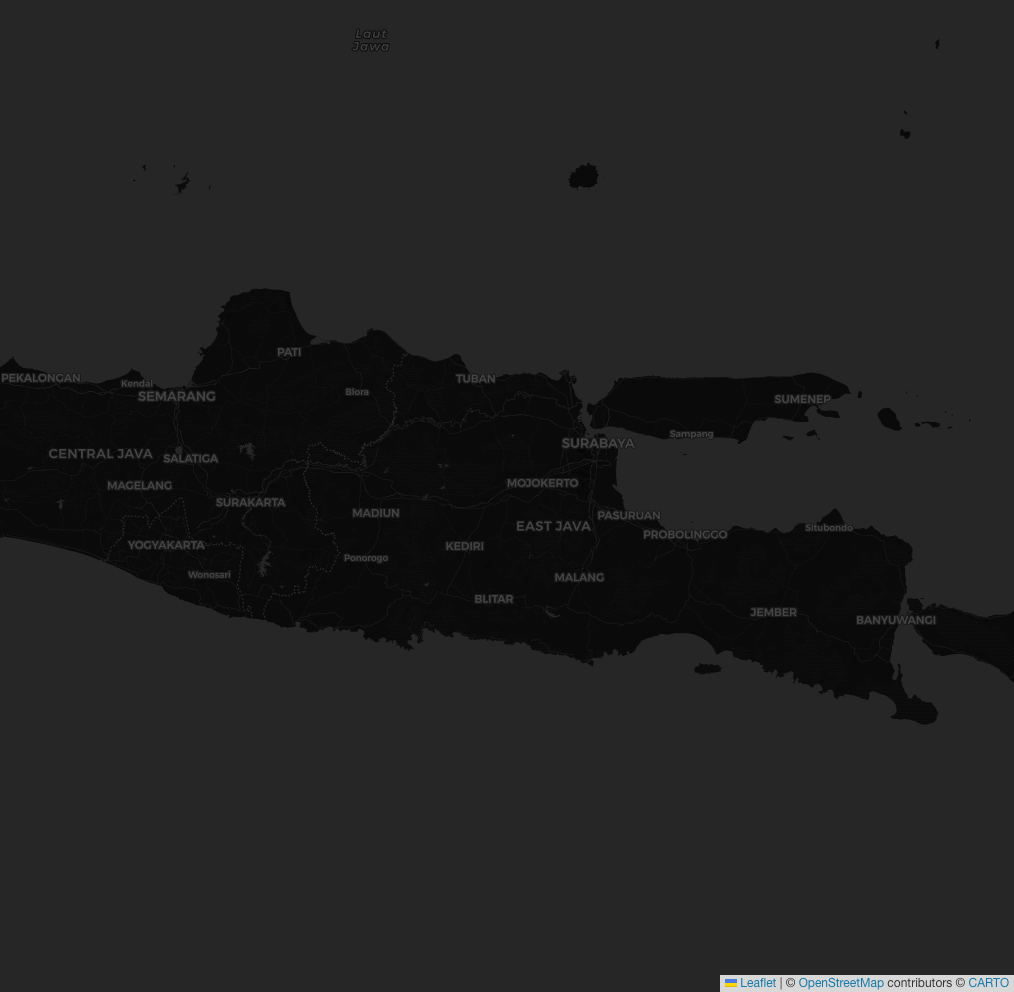Viewport: 1014px width, 992px height.
Task: Click the Surakarta city label
Action: click(250, 502)
